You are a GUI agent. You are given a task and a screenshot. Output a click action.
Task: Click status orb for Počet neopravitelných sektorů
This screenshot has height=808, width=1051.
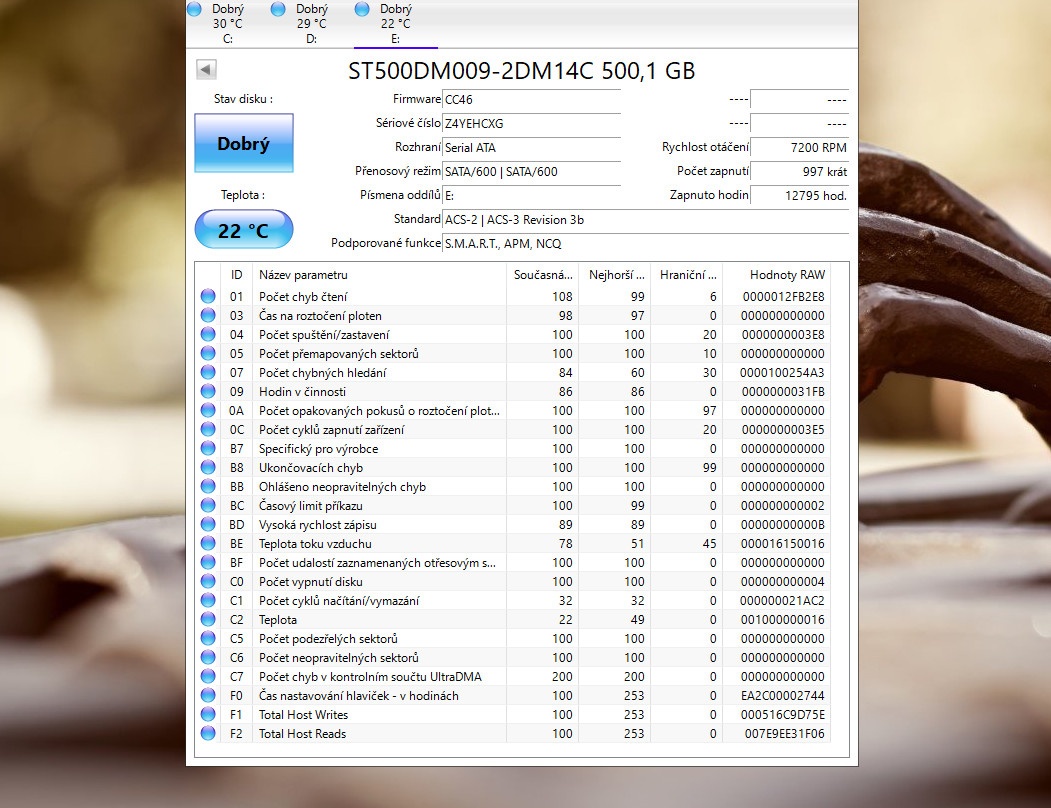(208, 657)
